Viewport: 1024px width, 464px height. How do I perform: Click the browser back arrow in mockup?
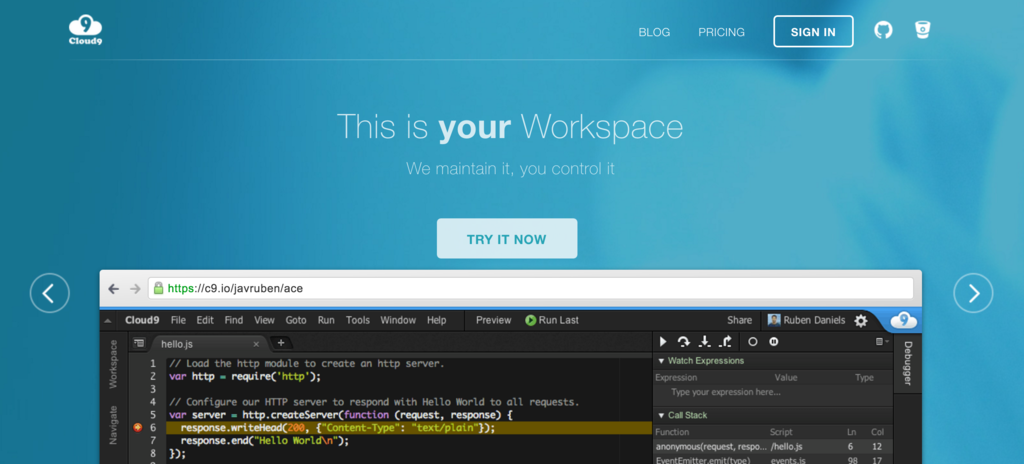point(114,288)
